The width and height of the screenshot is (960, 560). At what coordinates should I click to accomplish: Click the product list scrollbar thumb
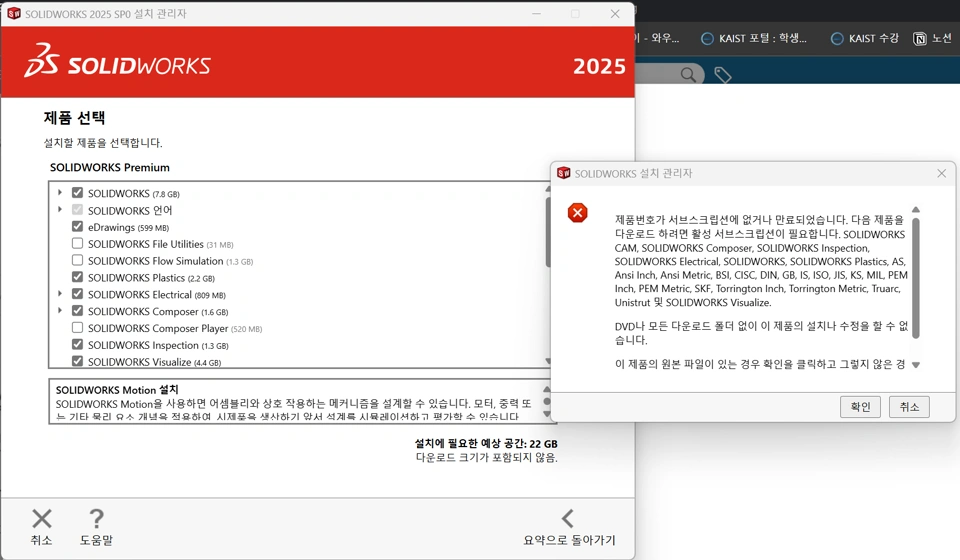548,232
